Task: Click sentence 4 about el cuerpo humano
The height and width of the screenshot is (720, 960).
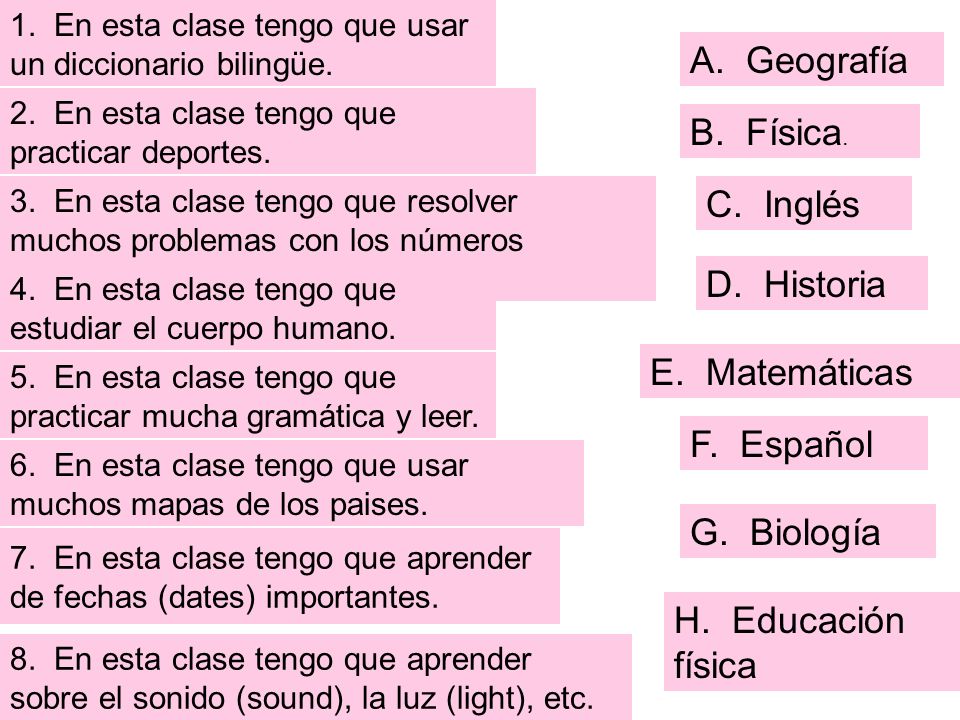Action: click(x=247, y=309)
